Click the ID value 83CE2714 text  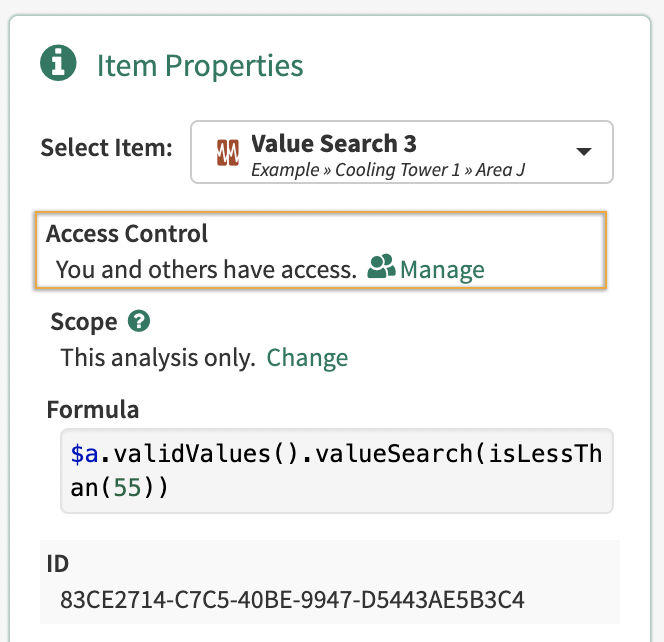point(292,600)
